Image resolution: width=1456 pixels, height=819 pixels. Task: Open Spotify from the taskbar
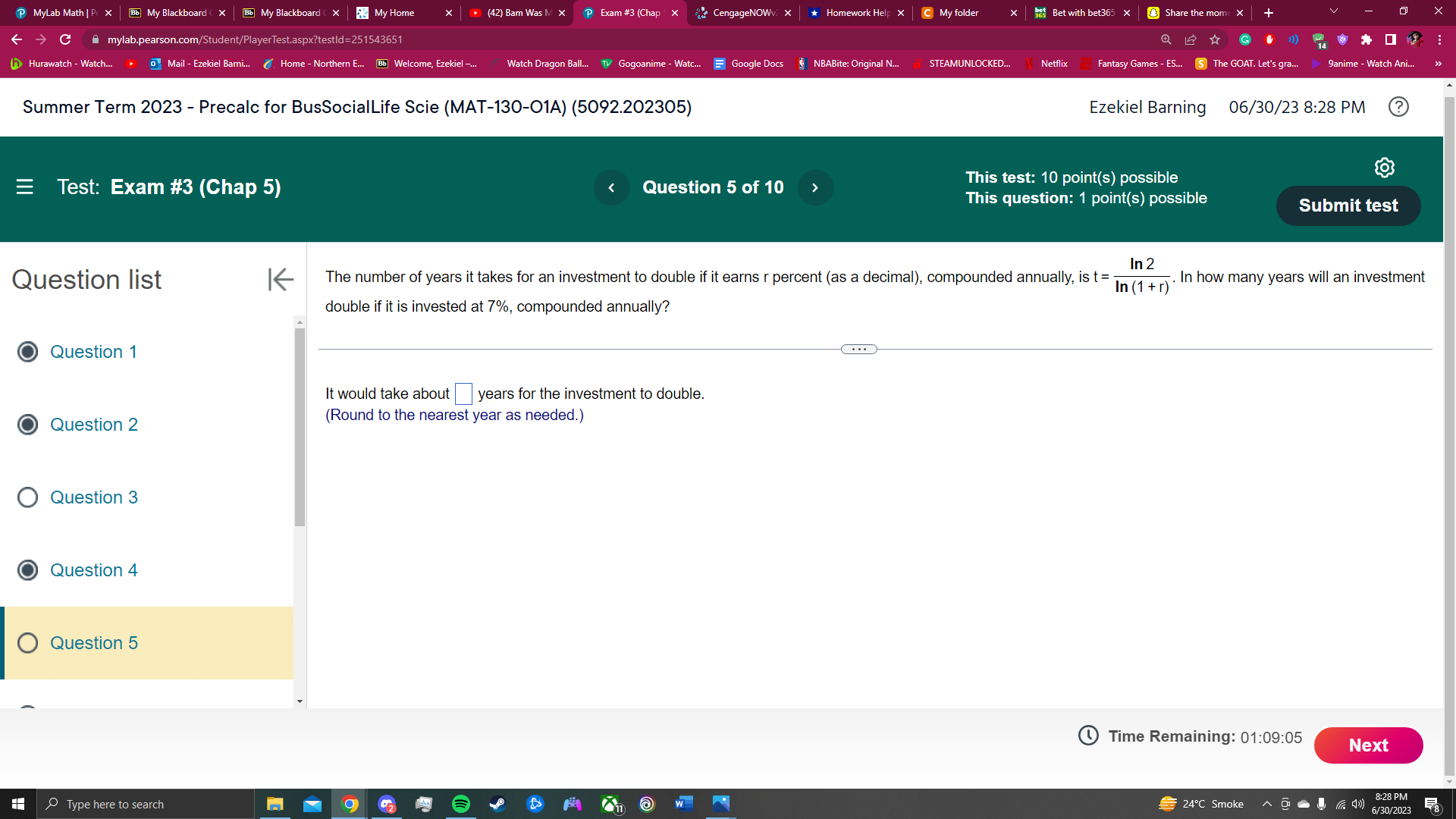460,804
